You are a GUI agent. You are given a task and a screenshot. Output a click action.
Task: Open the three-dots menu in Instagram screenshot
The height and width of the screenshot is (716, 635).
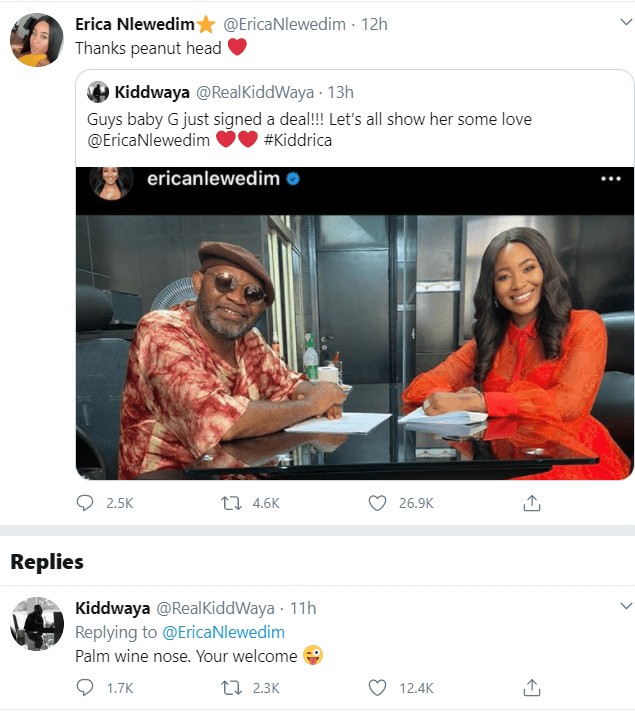point(611,179)
